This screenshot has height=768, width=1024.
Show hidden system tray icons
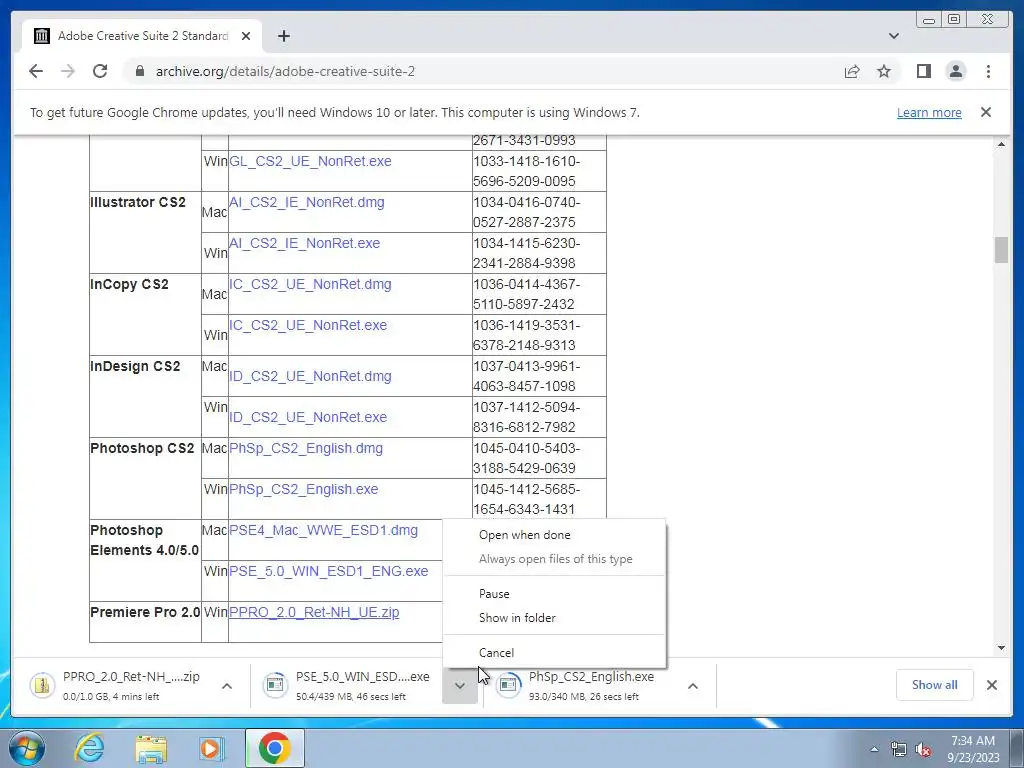click(x=874, y=749)
